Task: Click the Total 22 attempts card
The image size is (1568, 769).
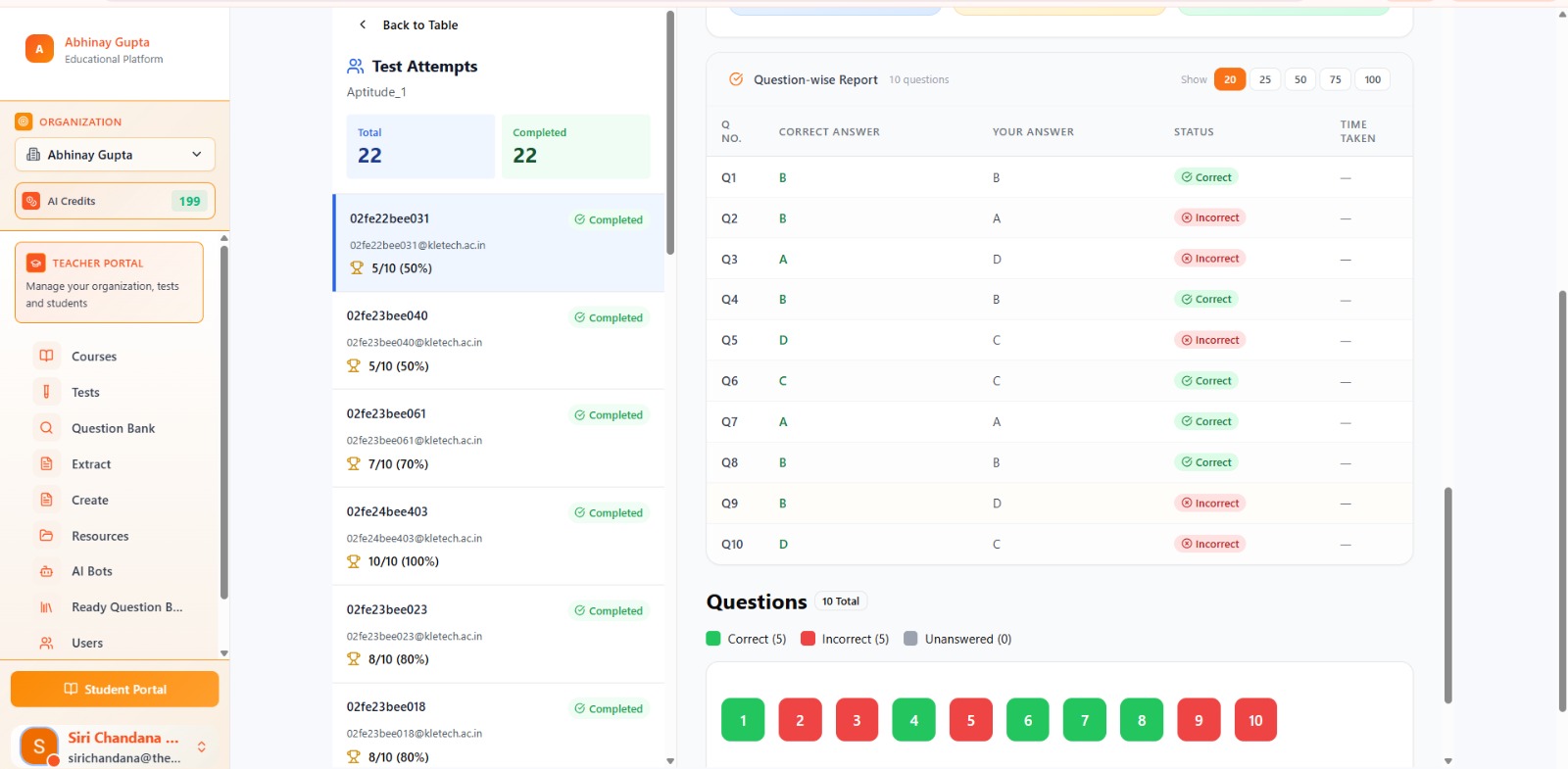Action: (x=420, y=146)
